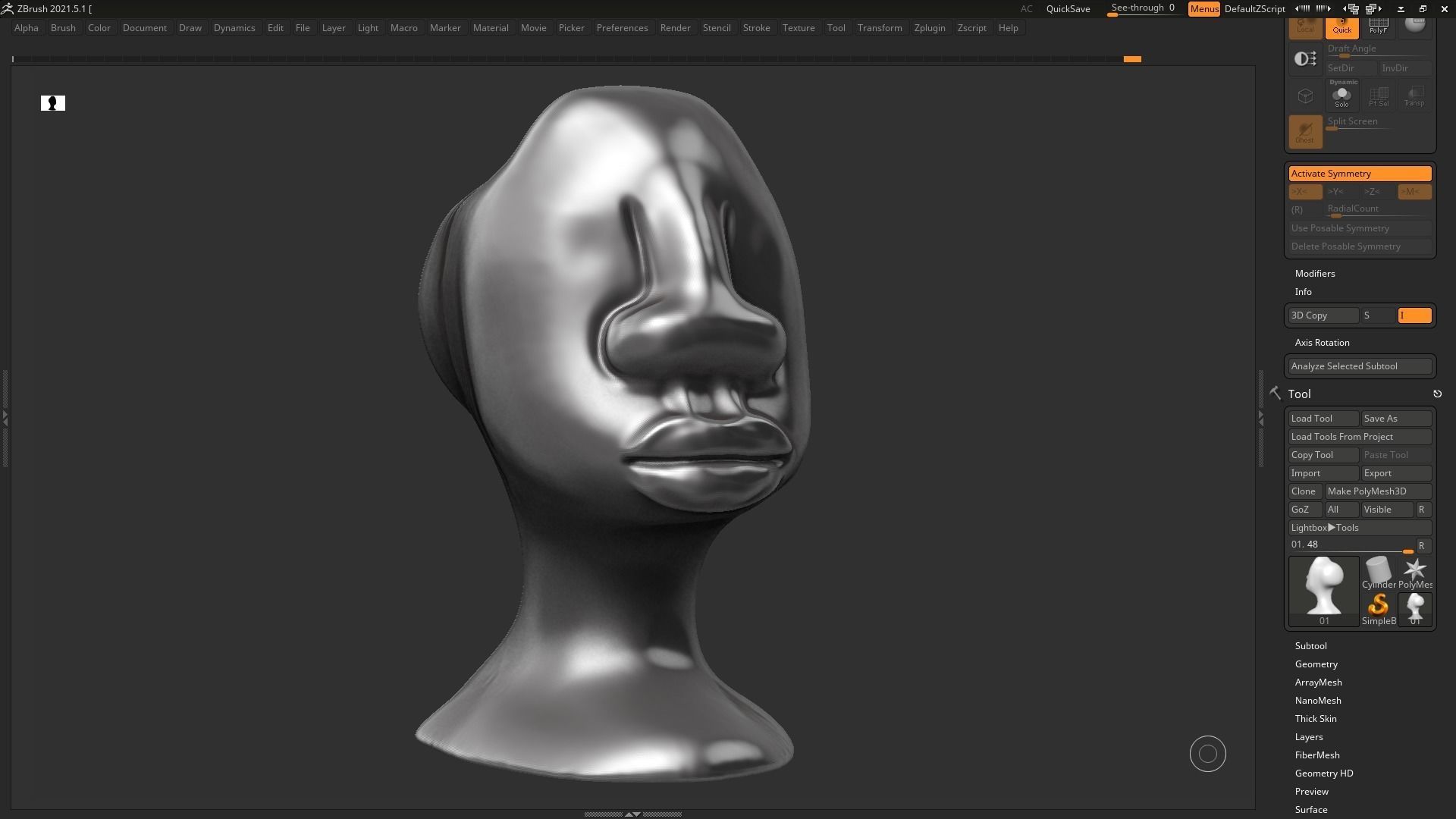Click the Save As button
This screenshot has width=1456, height=819.
click(x=1396, y=419)
